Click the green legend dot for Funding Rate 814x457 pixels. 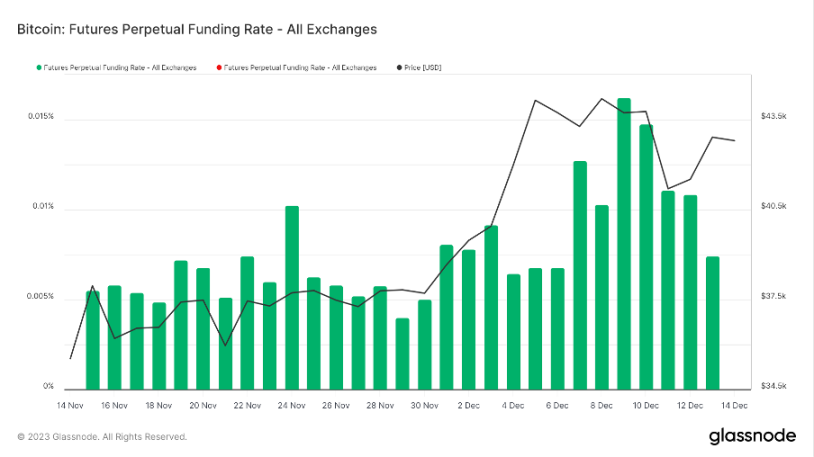click(x=38, y=67)
